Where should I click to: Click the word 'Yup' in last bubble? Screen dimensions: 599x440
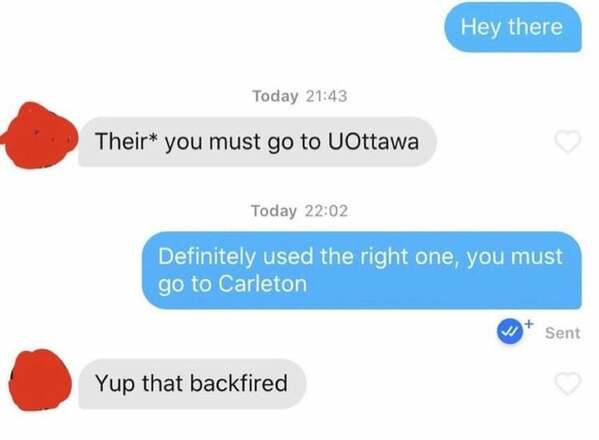pyautogui.click(x=115, y=384)
